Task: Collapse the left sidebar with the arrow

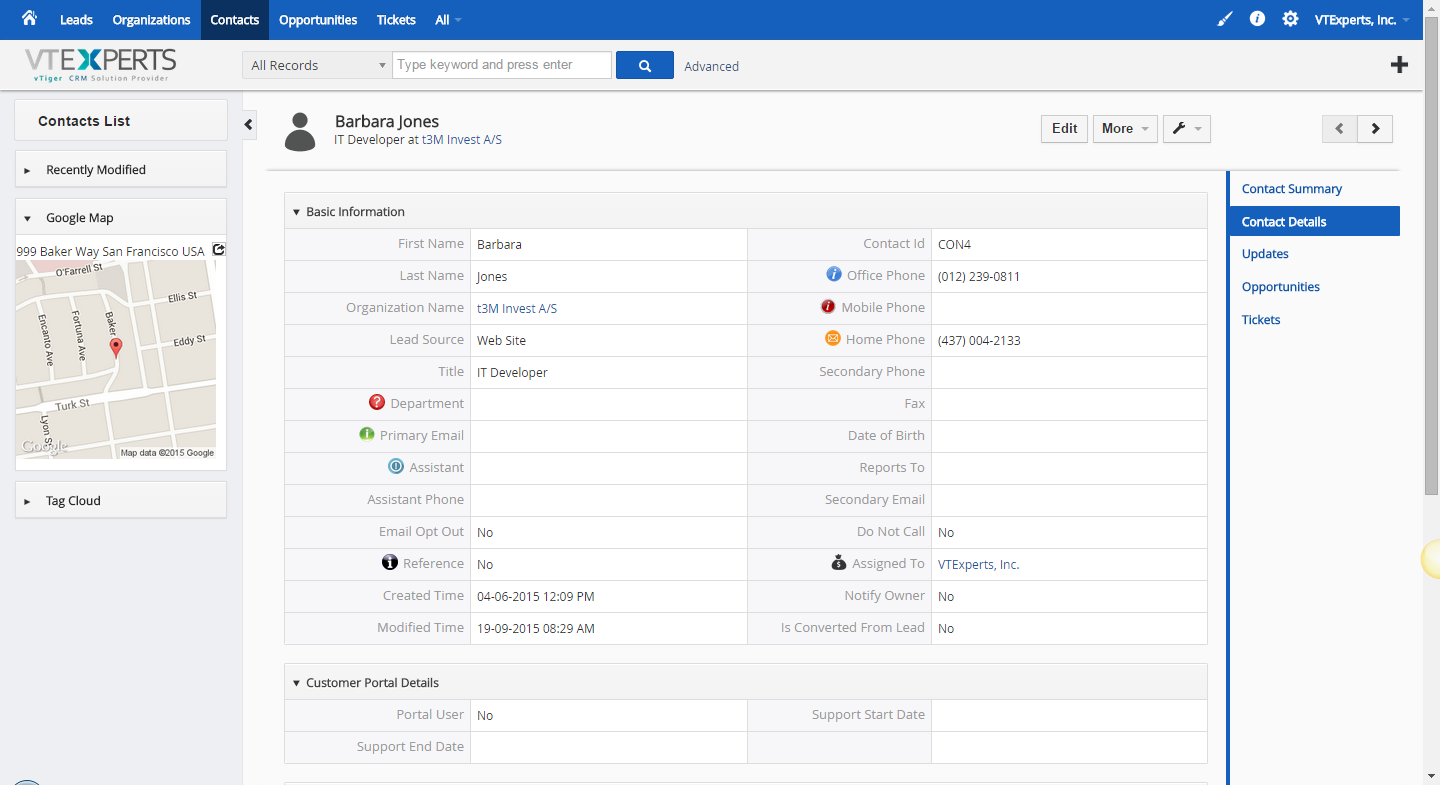Action: point(249,125)
